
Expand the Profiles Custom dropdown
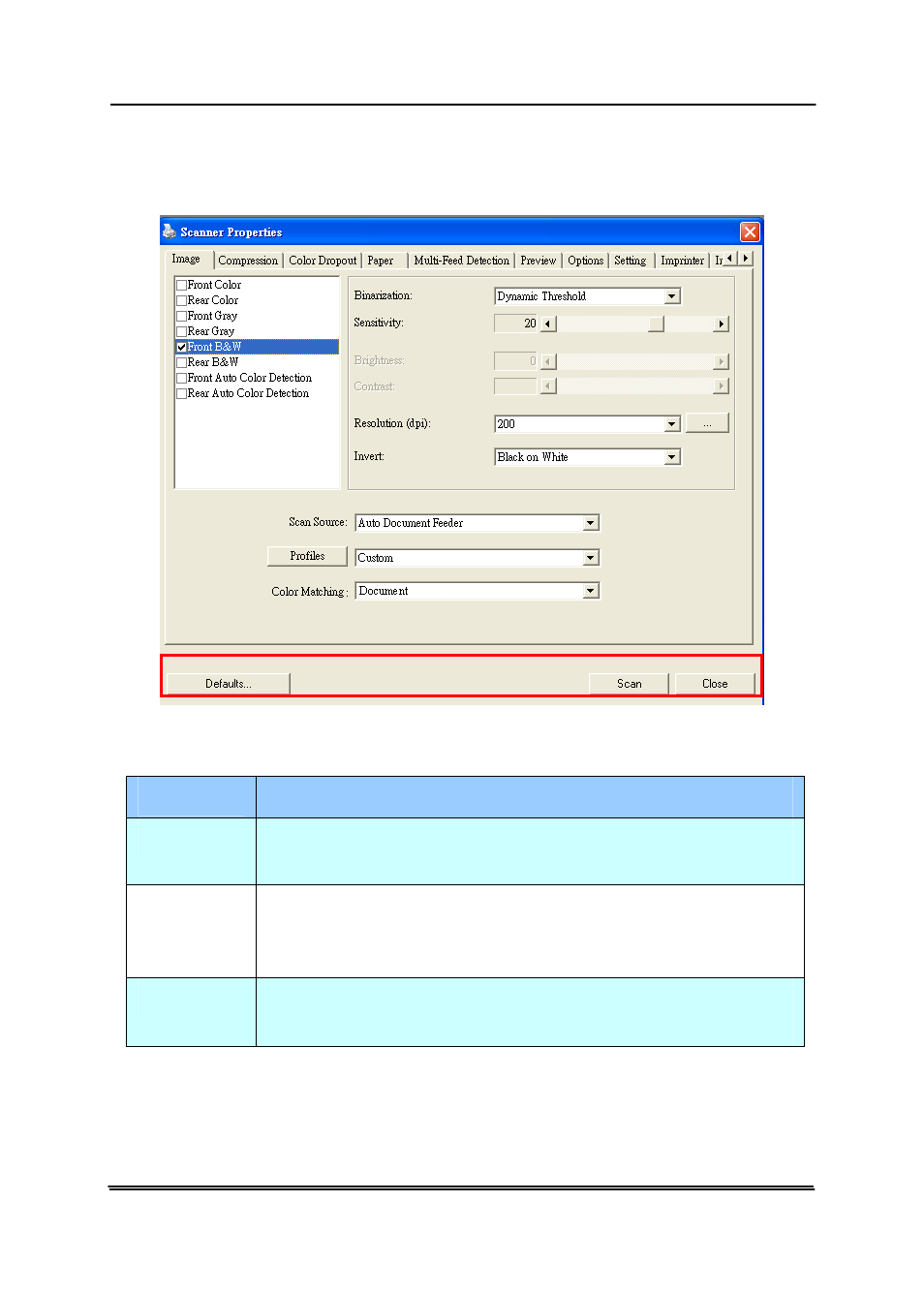pyautogui.click(x=591, y=558)
